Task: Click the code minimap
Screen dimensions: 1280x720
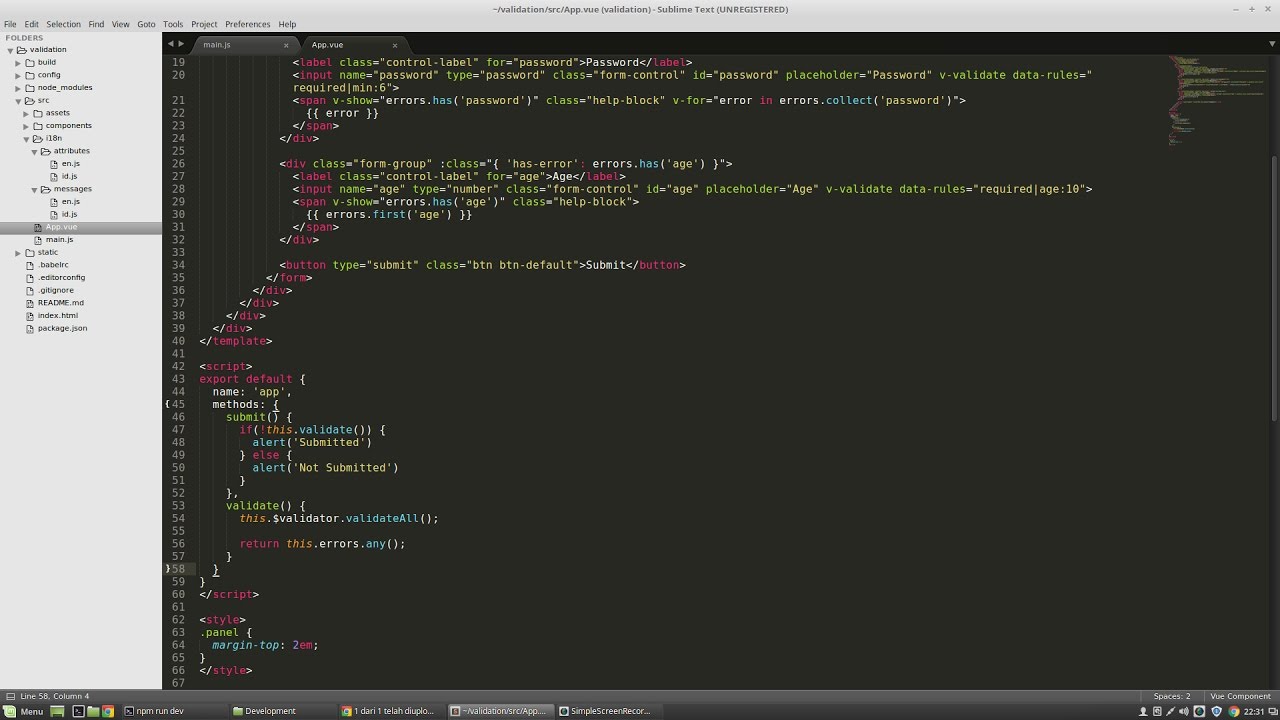Action: pos(1216,100)
